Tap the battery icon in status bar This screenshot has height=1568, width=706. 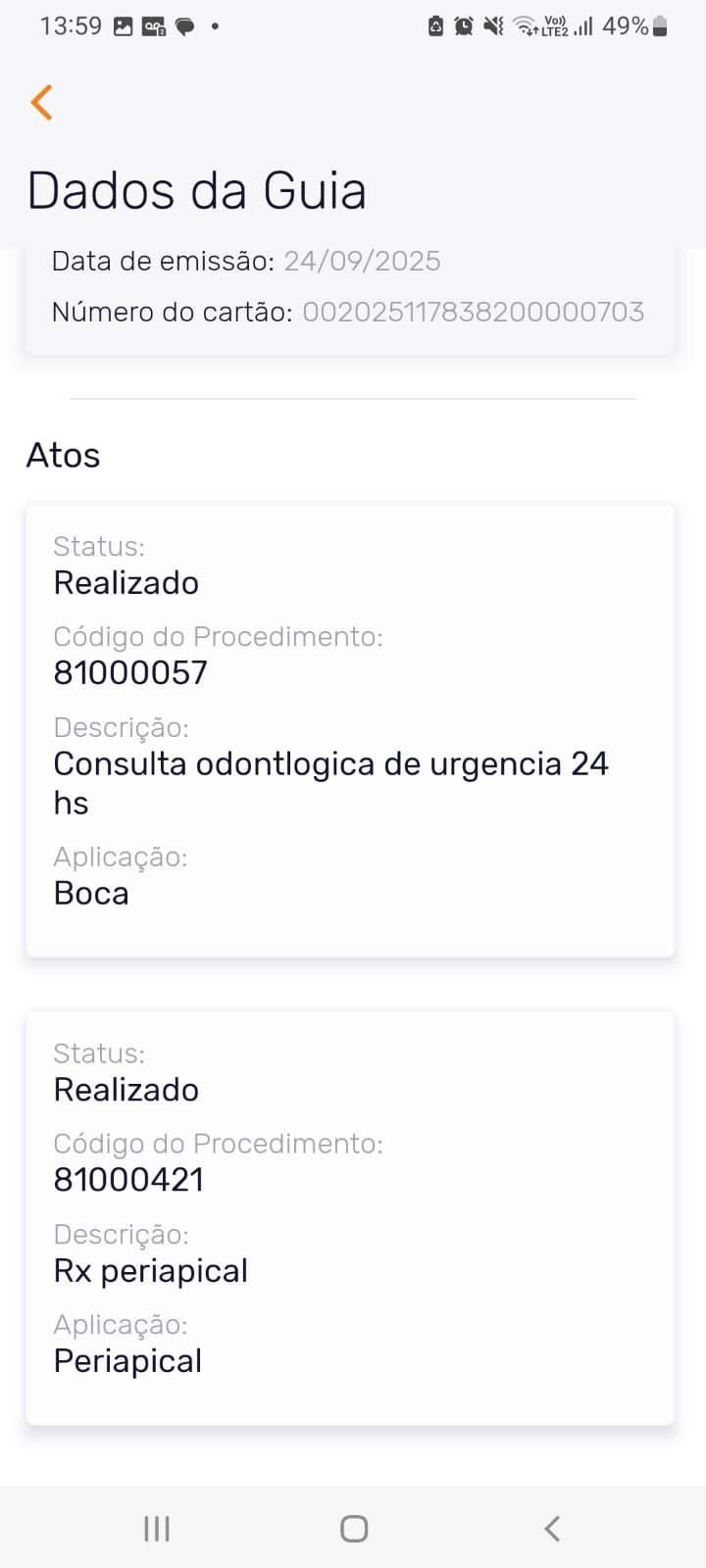point(660,26)
